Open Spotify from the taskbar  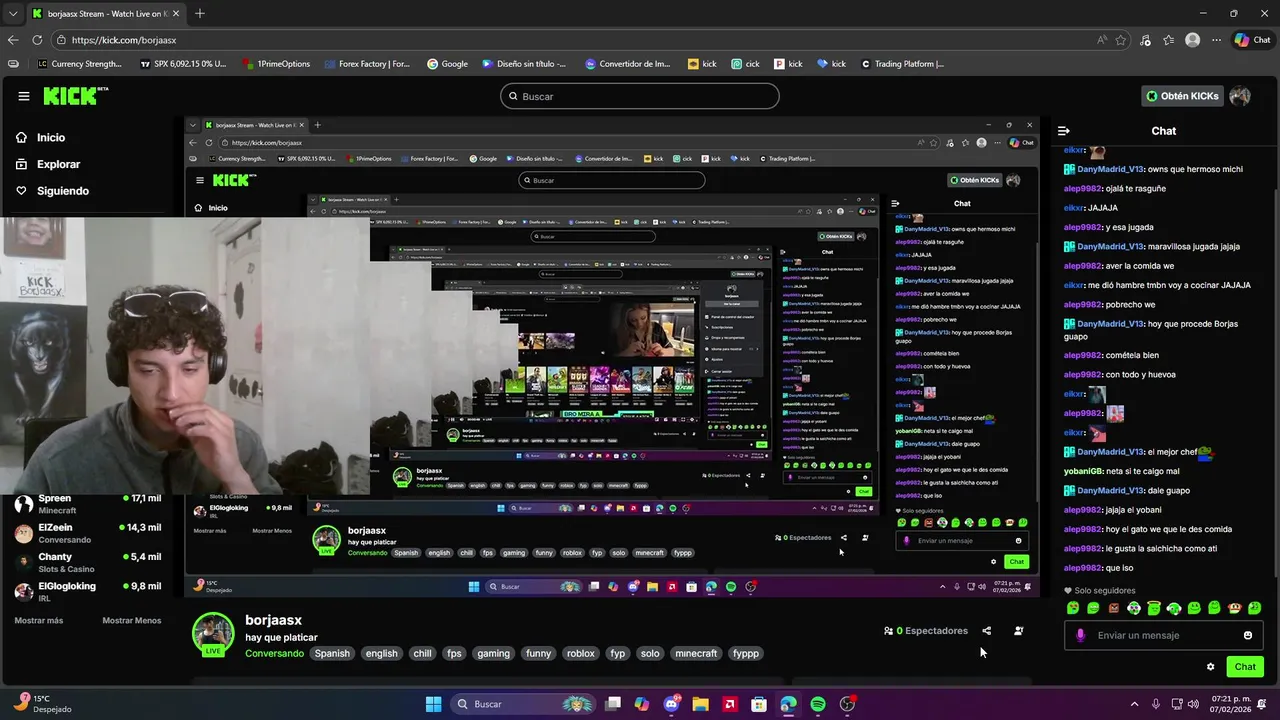coord(818,704)
